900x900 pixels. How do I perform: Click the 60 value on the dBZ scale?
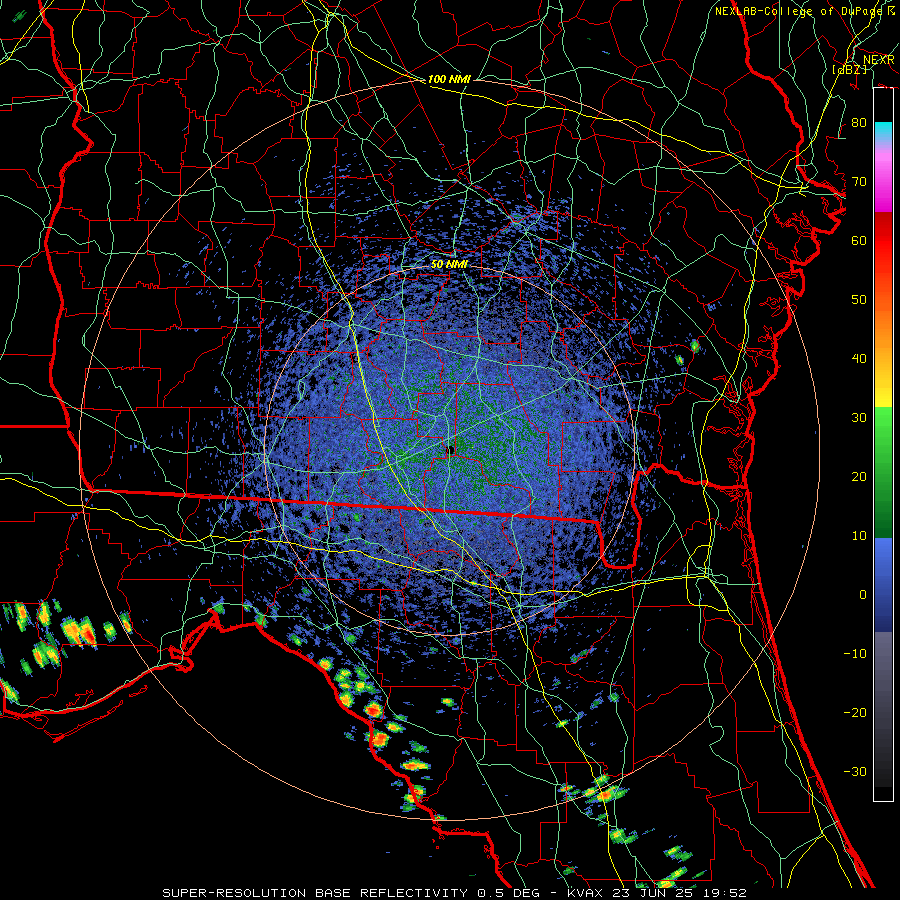[x=859, y=240]
